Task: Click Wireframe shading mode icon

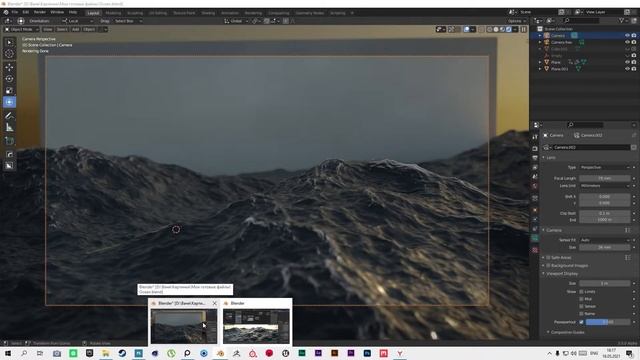Action: pyautogui.click(x=489, y=29)
